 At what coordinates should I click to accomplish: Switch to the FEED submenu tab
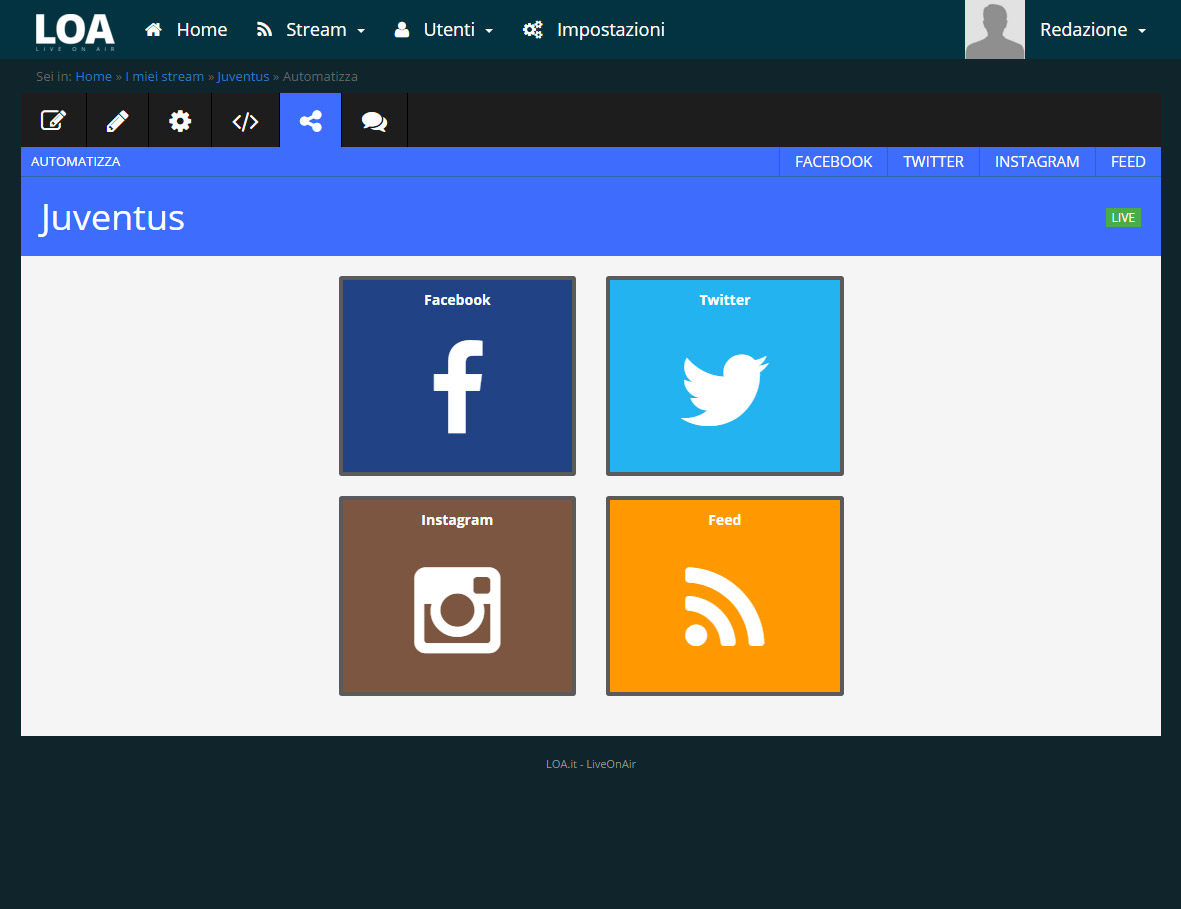[1128, 162]
